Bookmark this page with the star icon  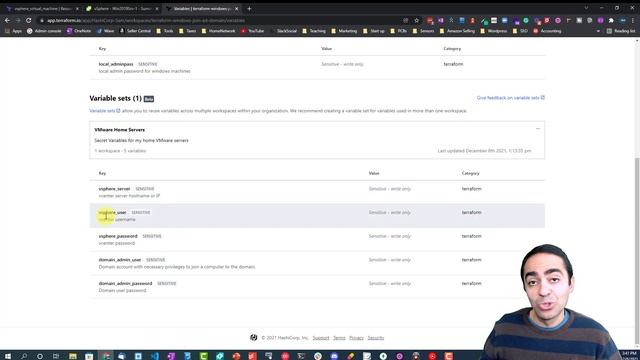[416, 20]
